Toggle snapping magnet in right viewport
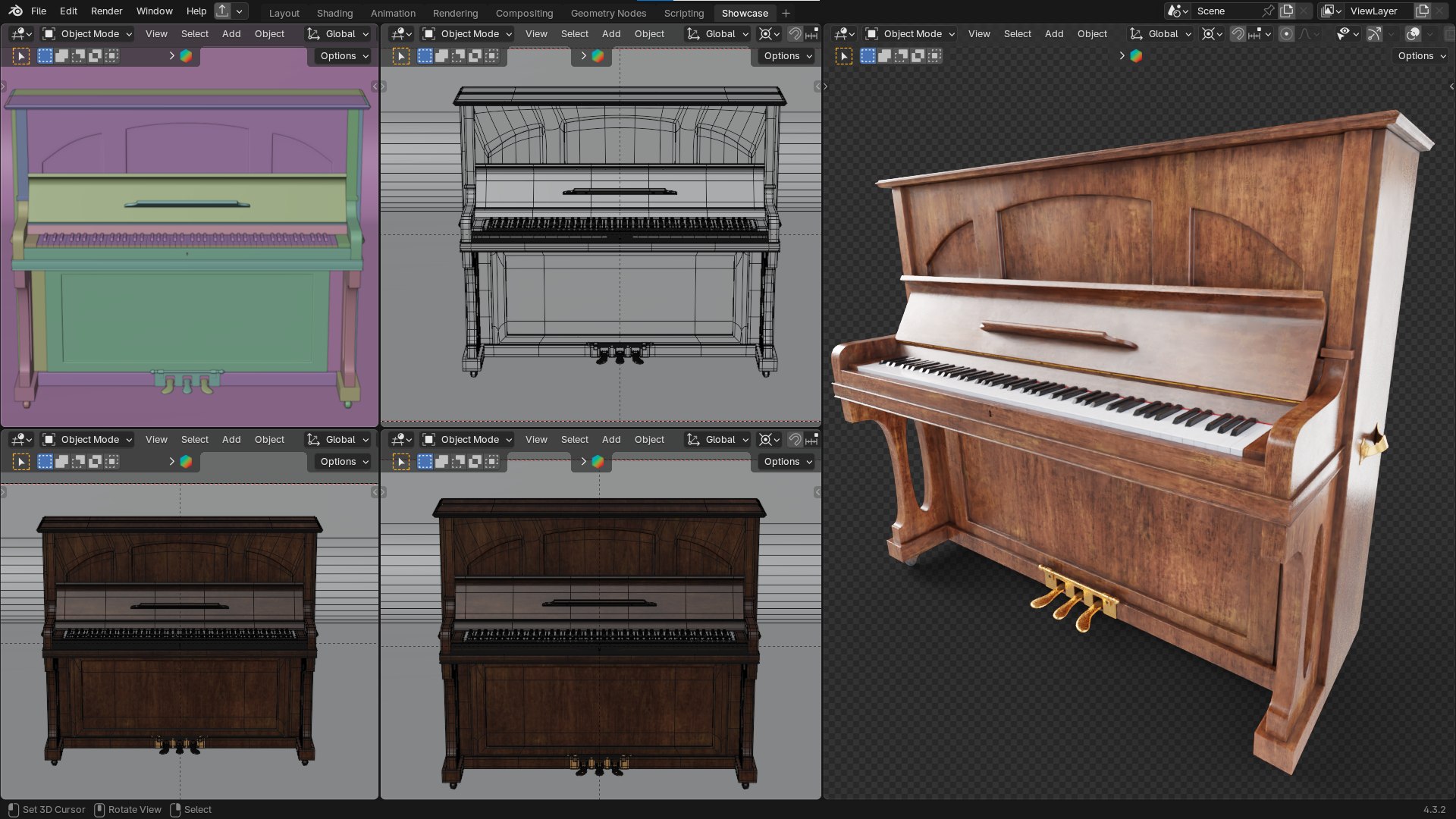 pos(1238,33)
